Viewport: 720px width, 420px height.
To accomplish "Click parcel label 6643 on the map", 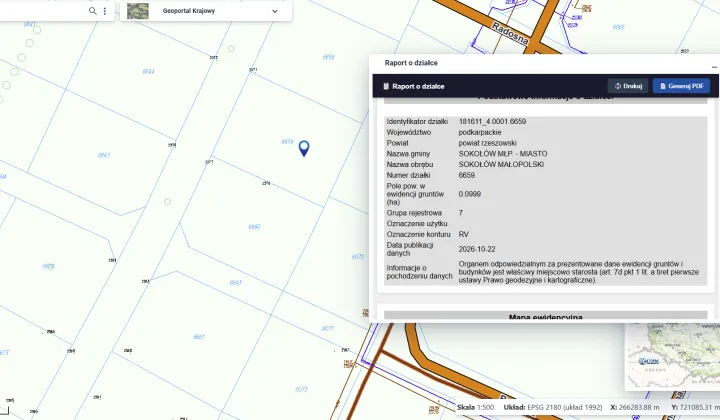I will 104,155.
